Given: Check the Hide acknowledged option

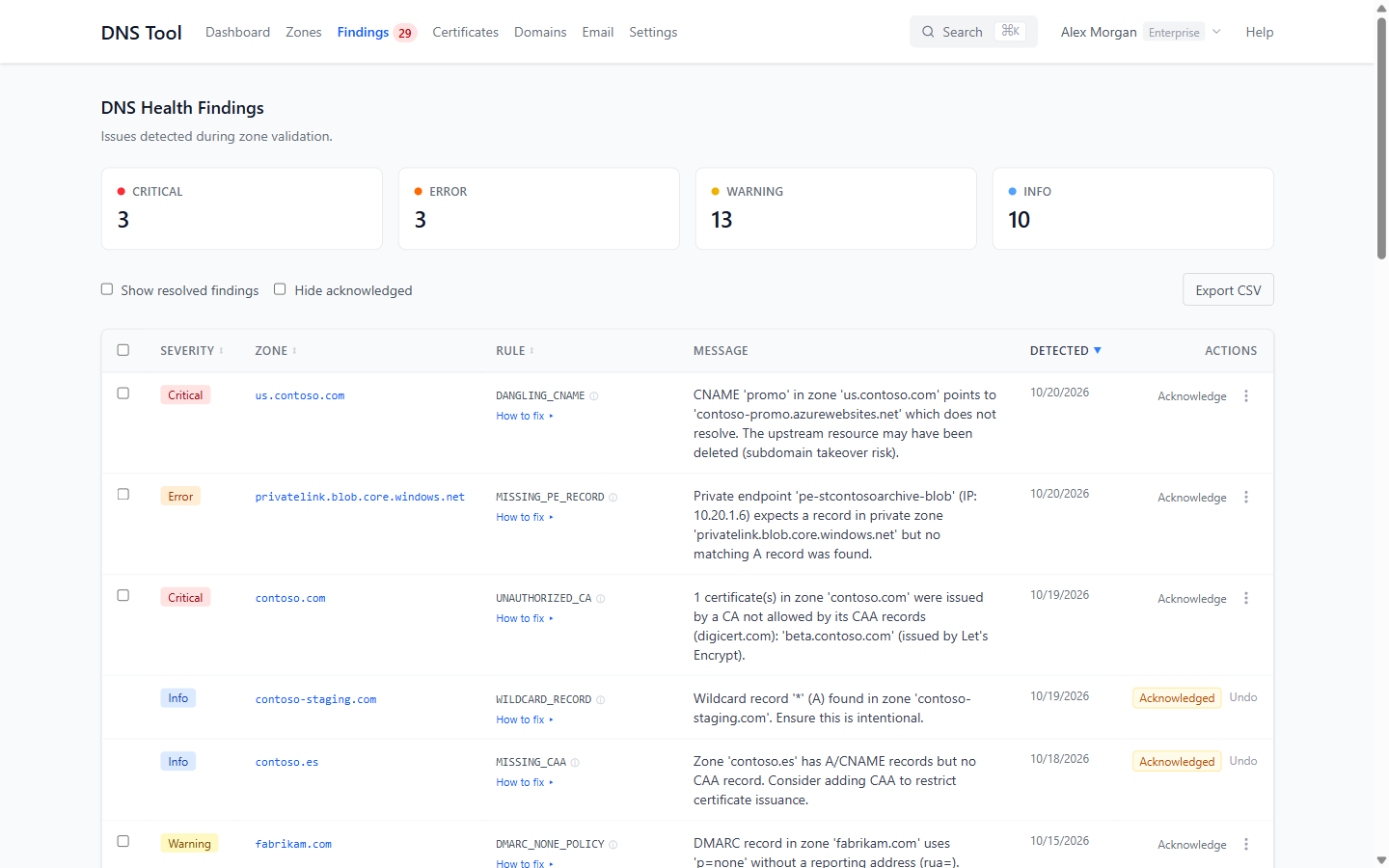Looking at the screenshot, I should click(x=280, y=289).
